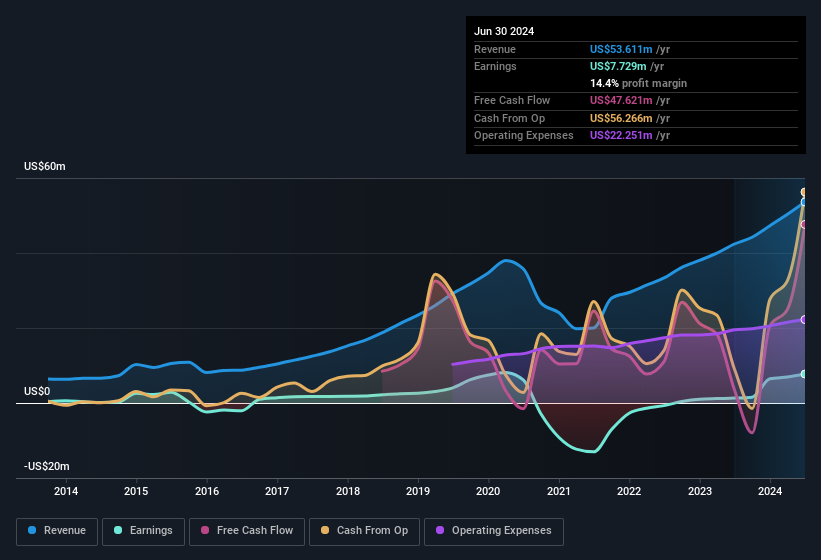Toggle Operating Expenses legend item

494,531
